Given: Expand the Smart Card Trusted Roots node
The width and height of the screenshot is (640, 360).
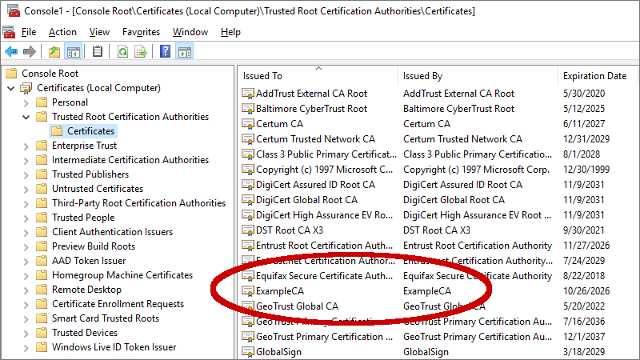Looking at the screenshot, I should [26, 320].
